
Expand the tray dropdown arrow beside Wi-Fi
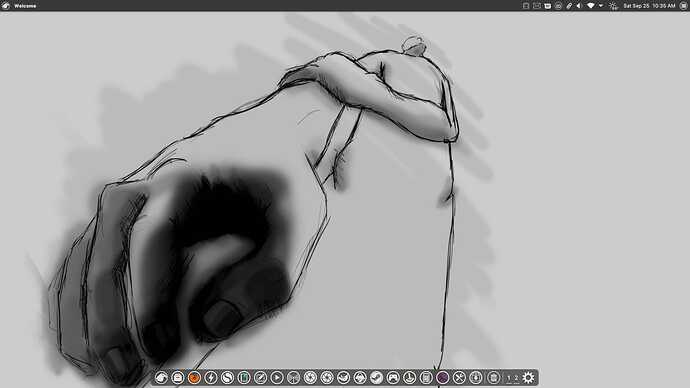(601, 6)
